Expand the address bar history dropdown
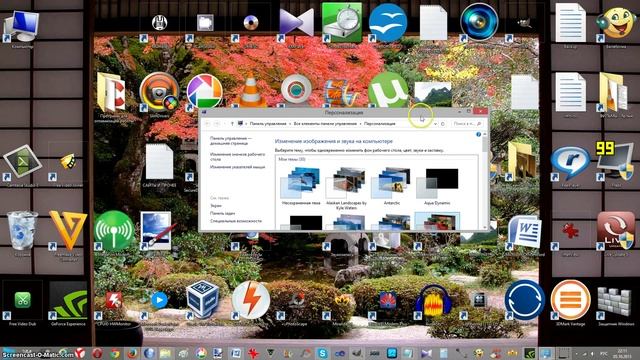The width and height of the screenshot is (640, 360). pyautogui.click(x=436, y=124)
